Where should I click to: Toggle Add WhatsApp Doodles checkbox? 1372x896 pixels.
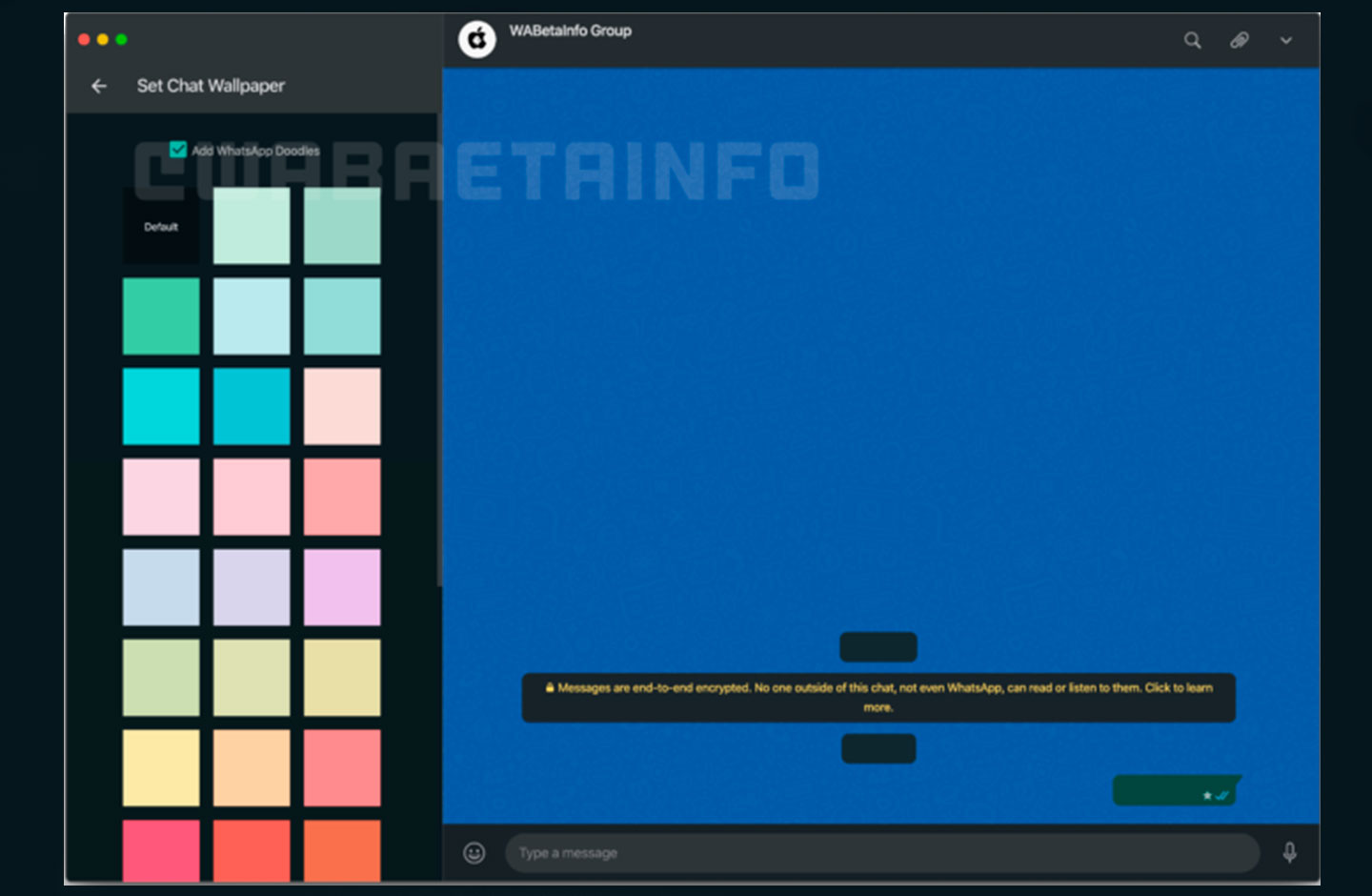[178, 150]
